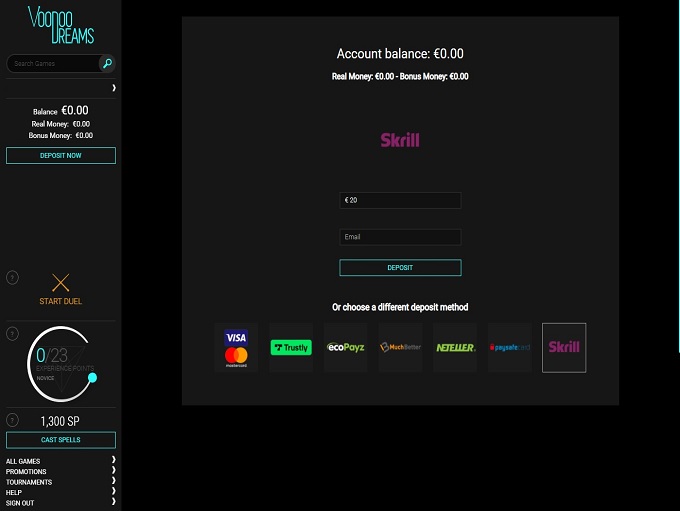Viewport: 680px width, 511px height.
Task: Click the Email input field
Action: click(400, 237)
